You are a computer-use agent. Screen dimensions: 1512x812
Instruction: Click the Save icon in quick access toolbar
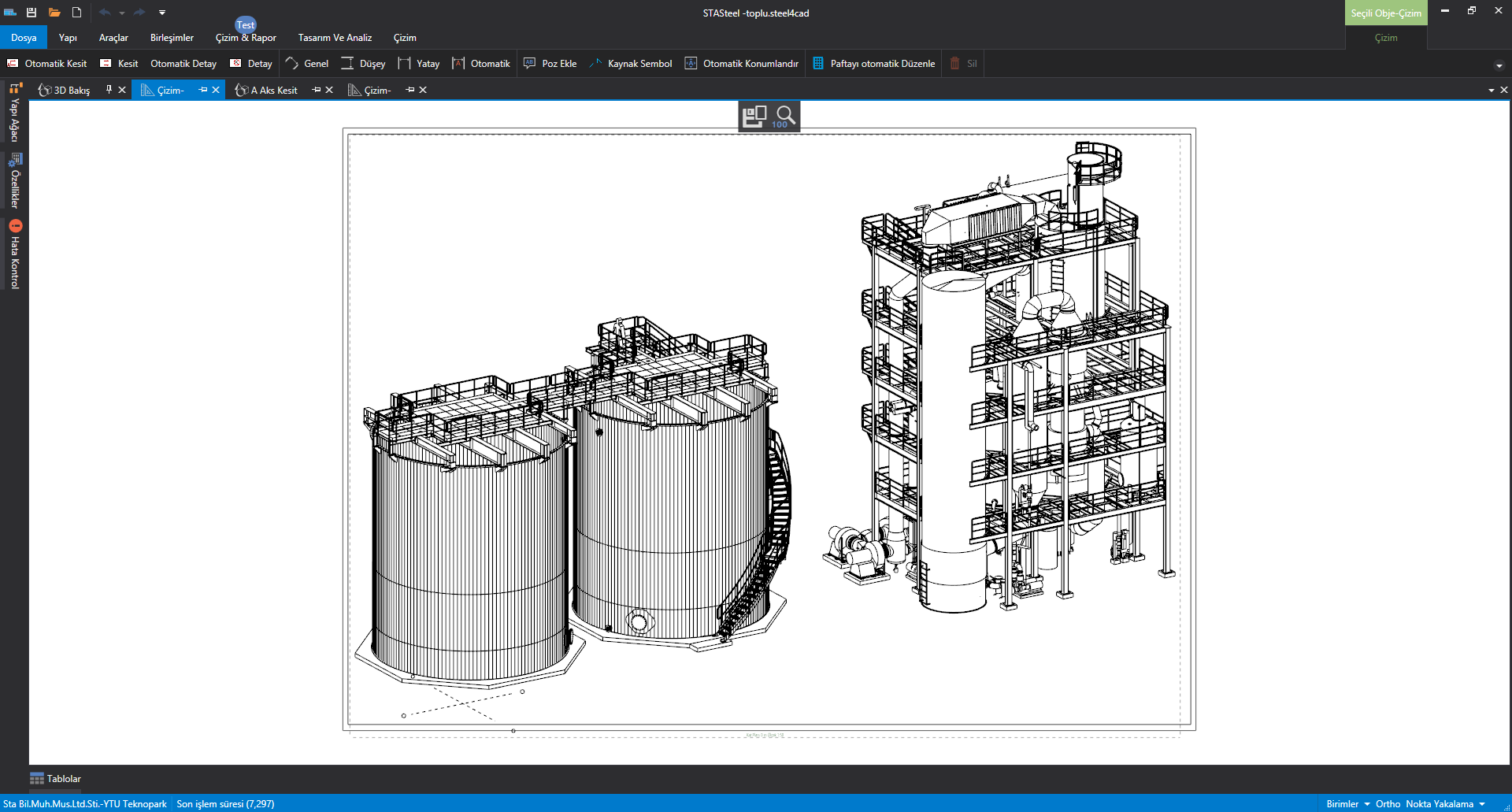(31, 13)
